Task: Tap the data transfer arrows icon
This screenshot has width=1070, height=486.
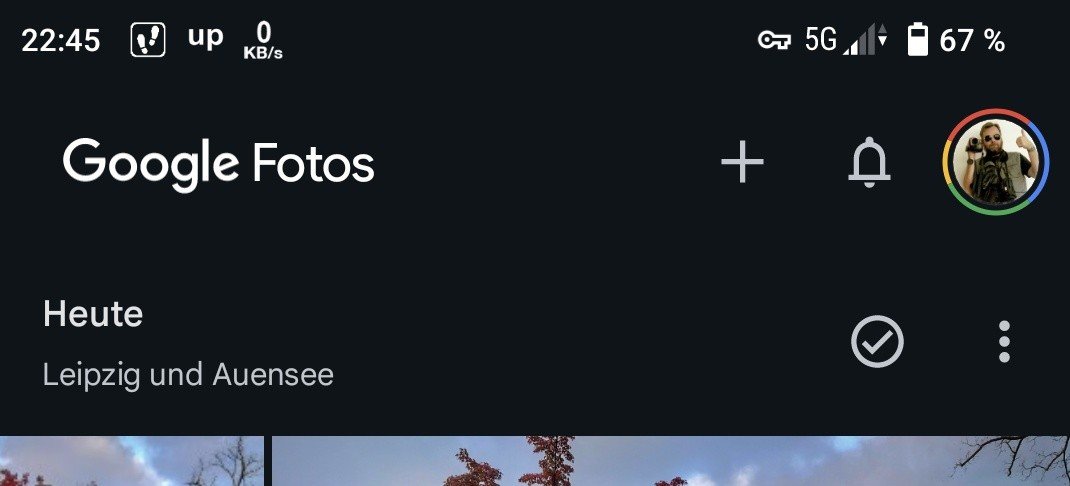Action: 882,35
